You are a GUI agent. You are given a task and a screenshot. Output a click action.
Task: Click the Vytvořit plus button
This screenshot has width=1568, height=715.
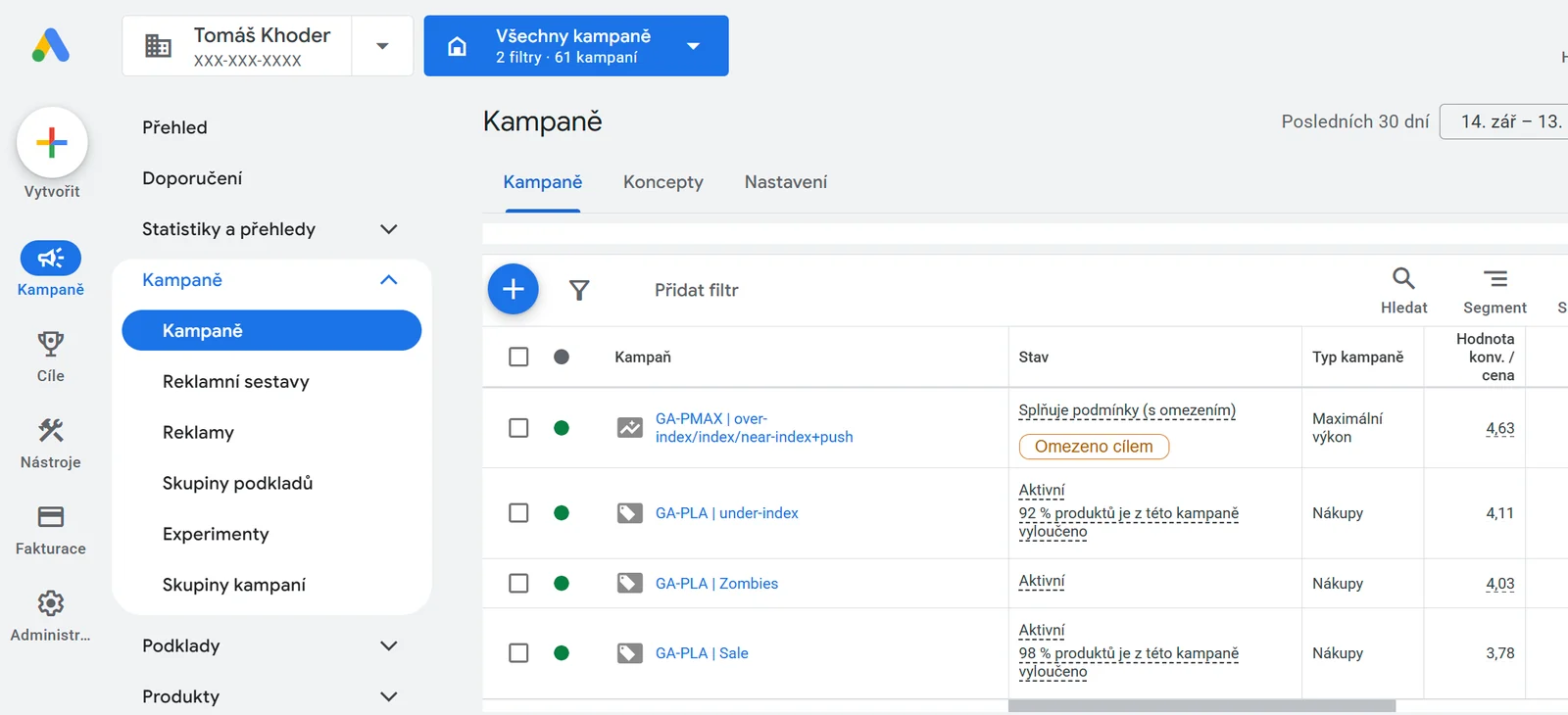(52, 142)
